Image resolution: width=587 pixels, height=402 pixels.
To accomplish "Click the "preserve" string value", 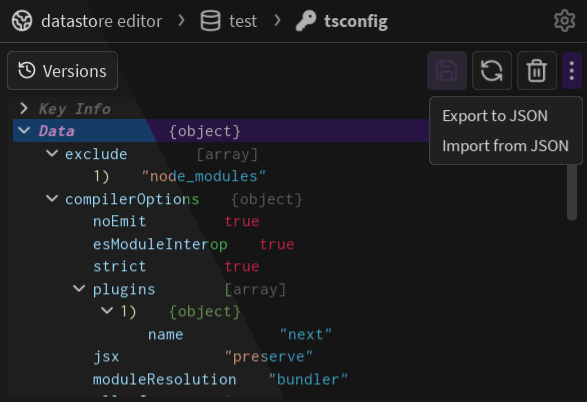I will (x=268, y=356).
